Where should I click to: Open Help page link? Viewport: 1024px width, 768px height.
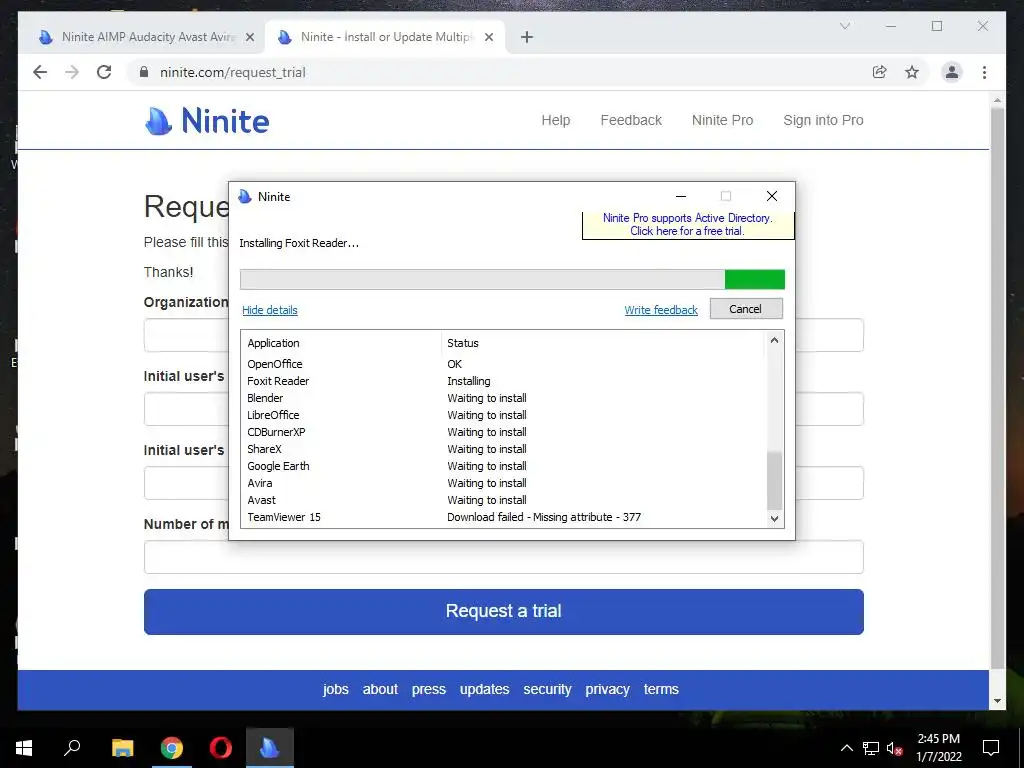556,120
